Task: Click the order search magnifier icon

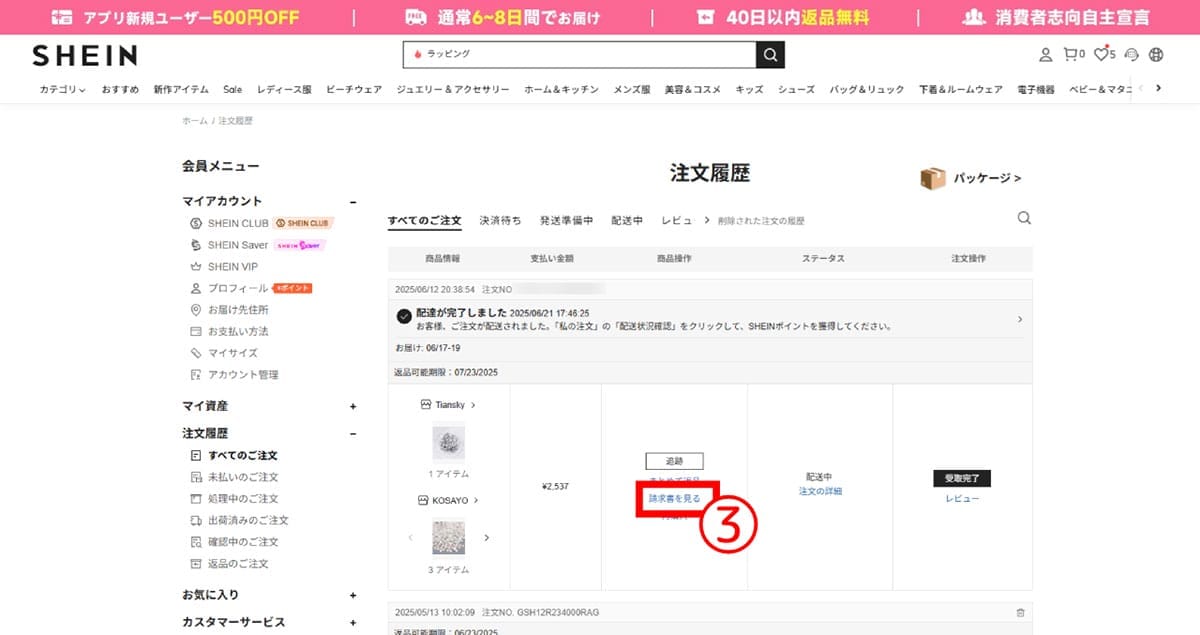Action: pos(1024,218)
